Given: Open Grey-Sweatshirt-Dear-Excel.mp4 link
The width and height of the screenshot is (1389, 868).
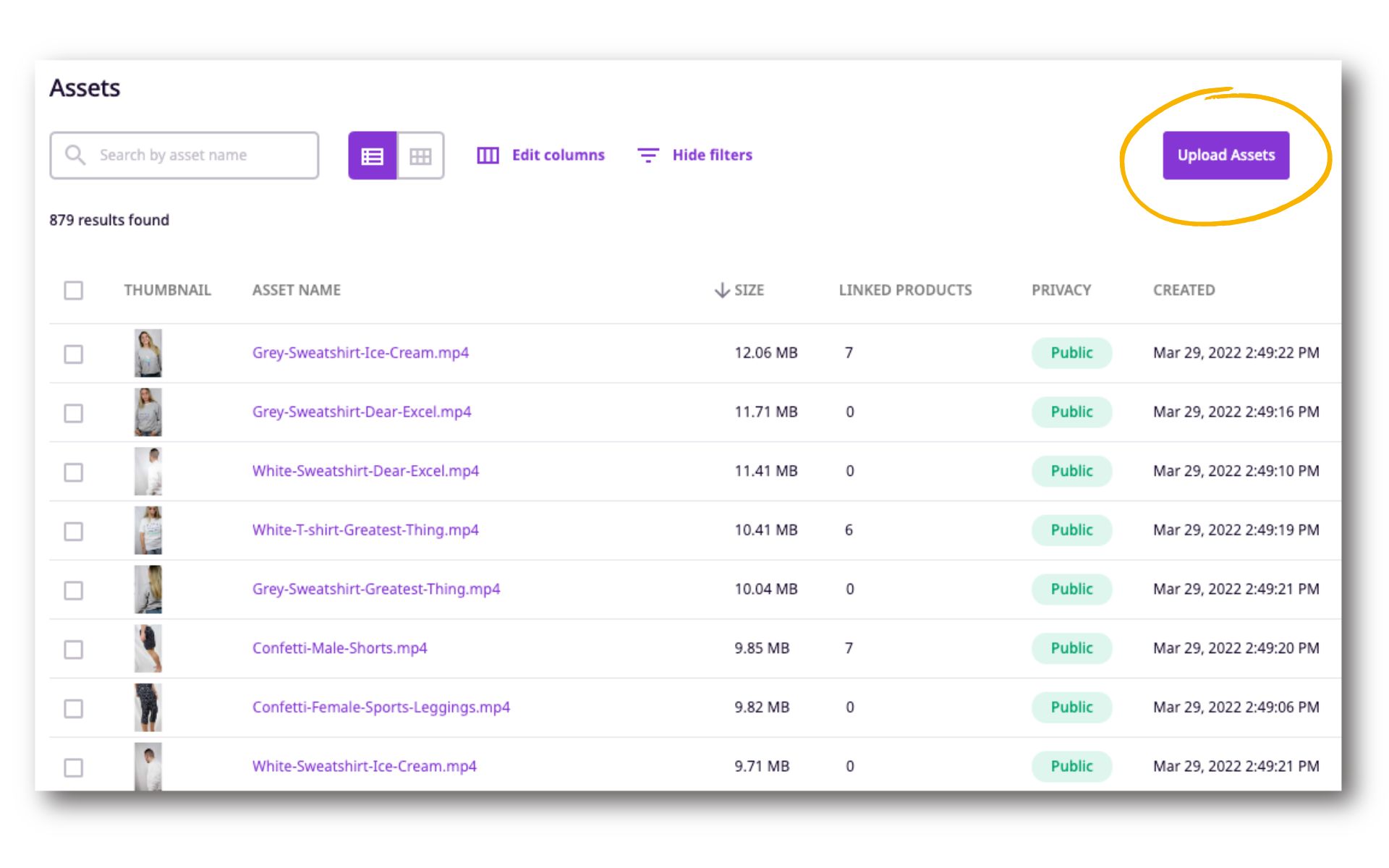Looking at the screenshot, I should [x=362, y=411].
